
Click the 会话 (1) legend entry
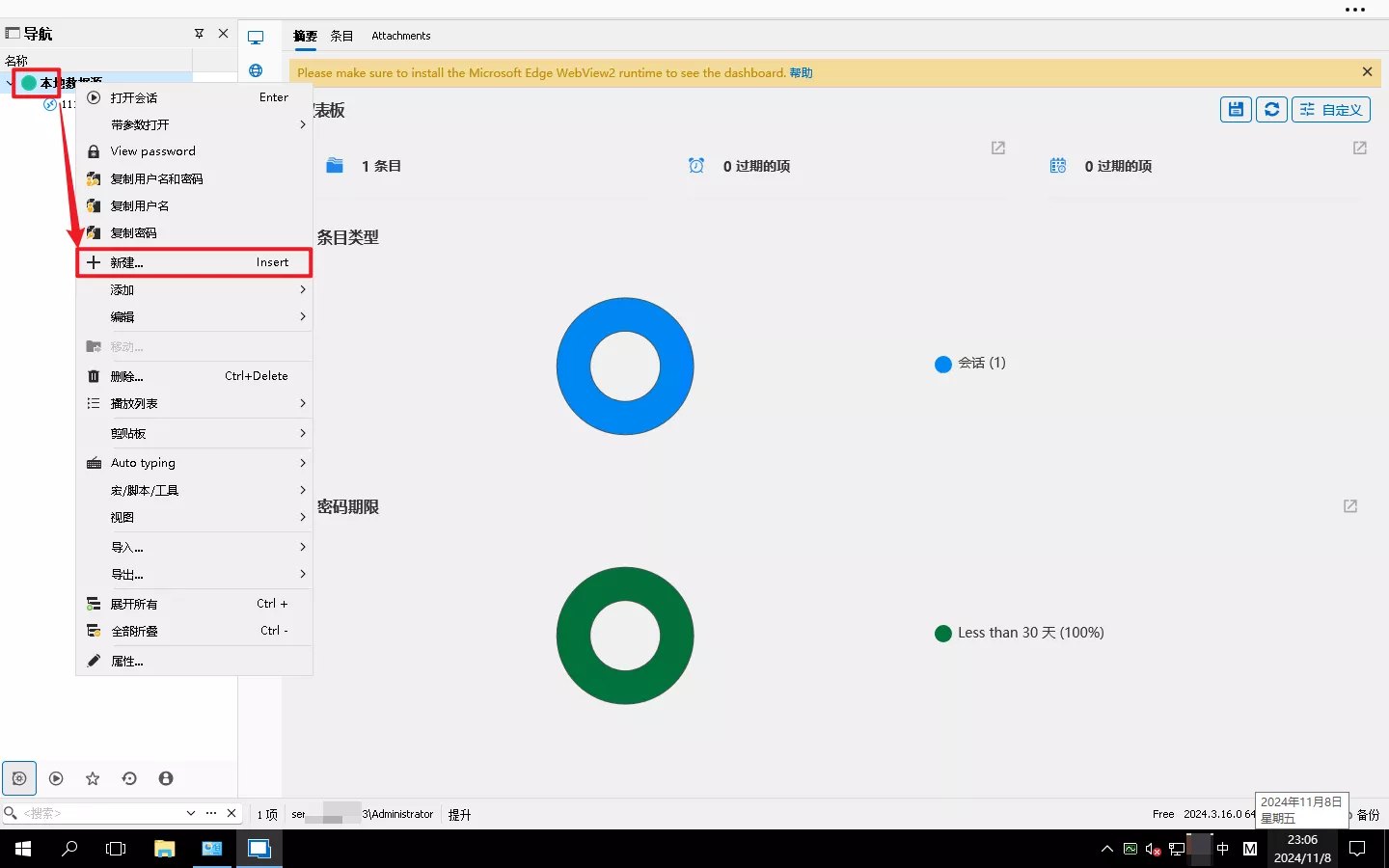coord(970,364)
